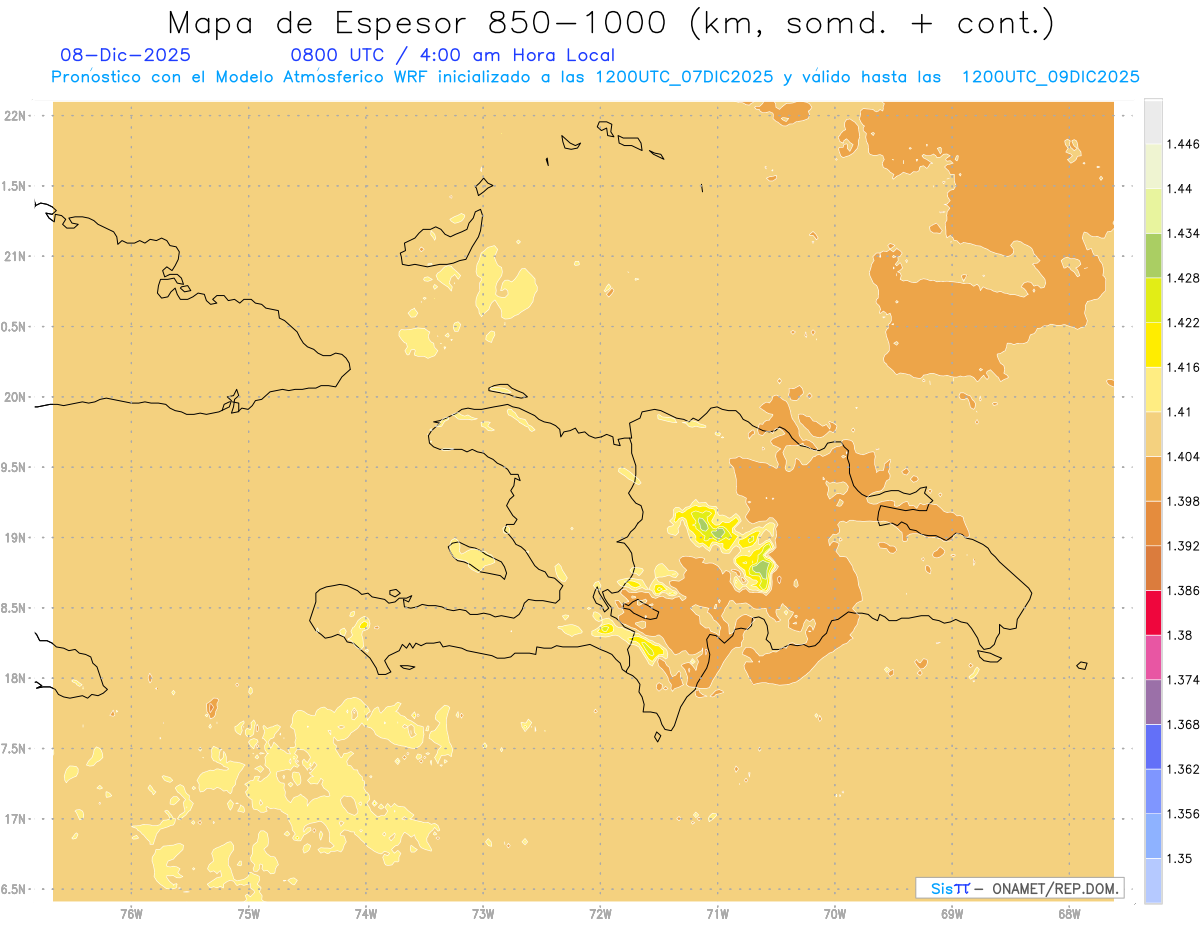Screen dimensions: 1200x927
Task: Click the legend value '1.41'
Action: tap(1180, 411)
